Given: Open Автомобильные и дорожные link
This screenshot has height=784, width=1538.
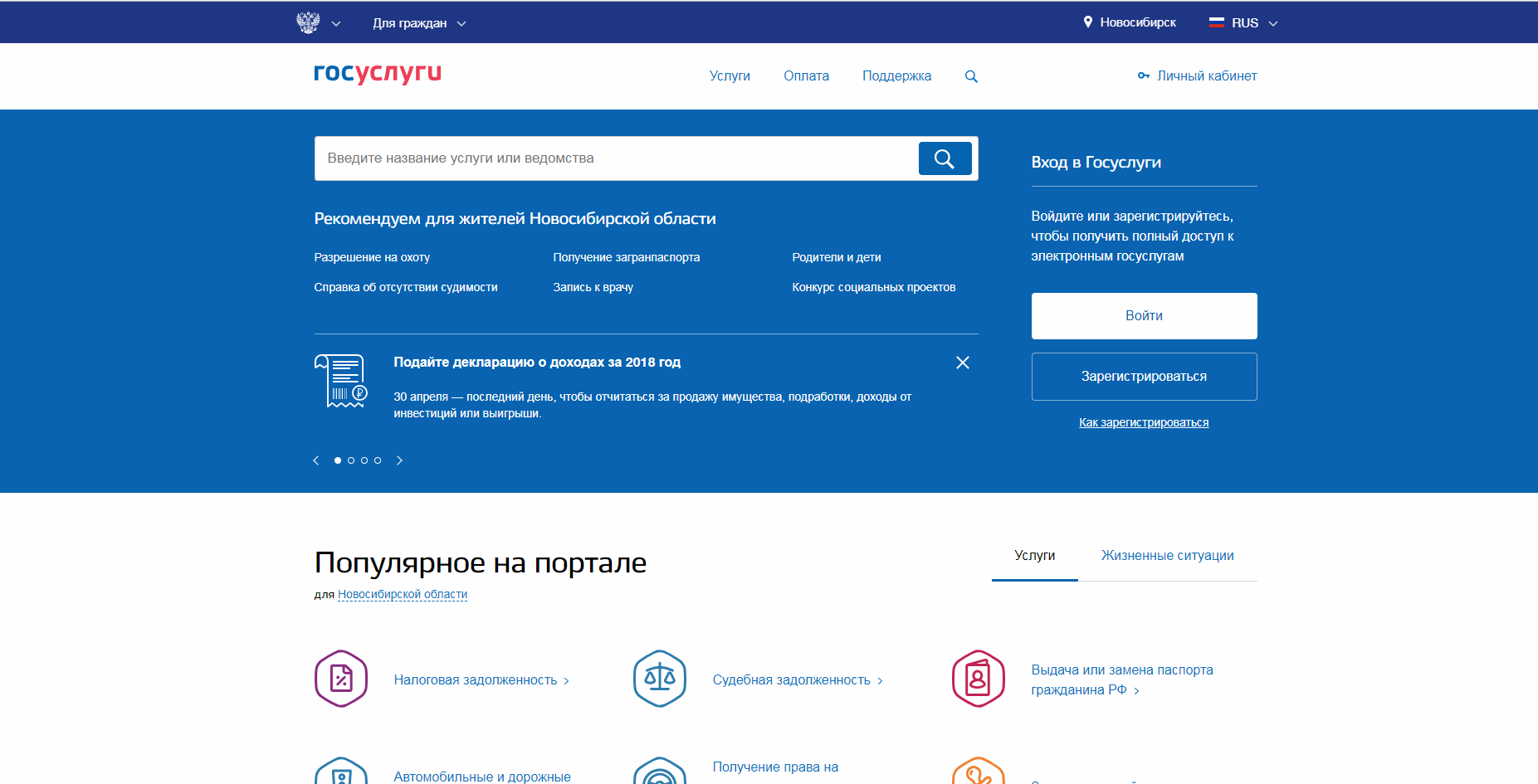Looking at the screenshot, I should (482, 777).
